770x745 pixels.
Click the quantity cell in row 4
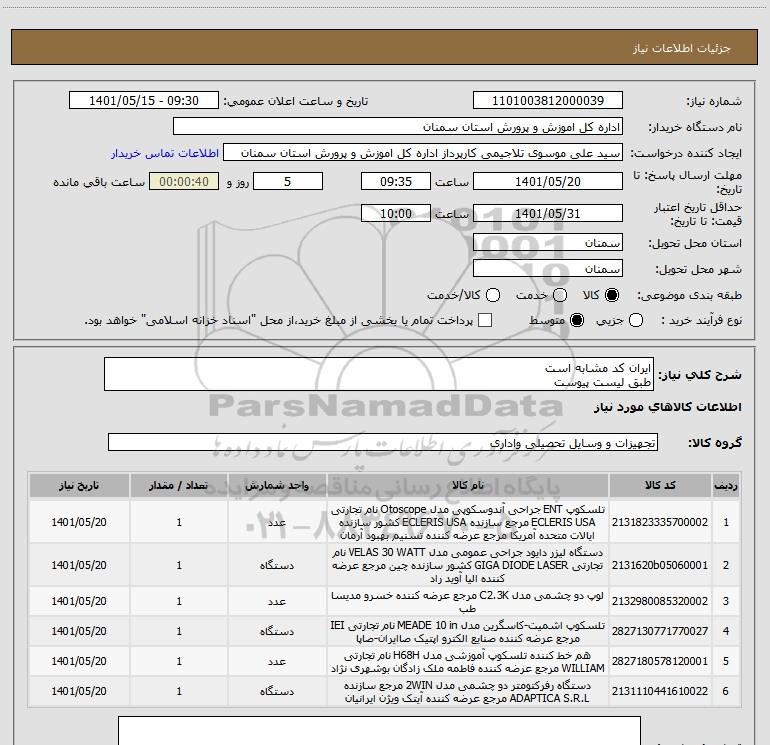coord(179,631)
